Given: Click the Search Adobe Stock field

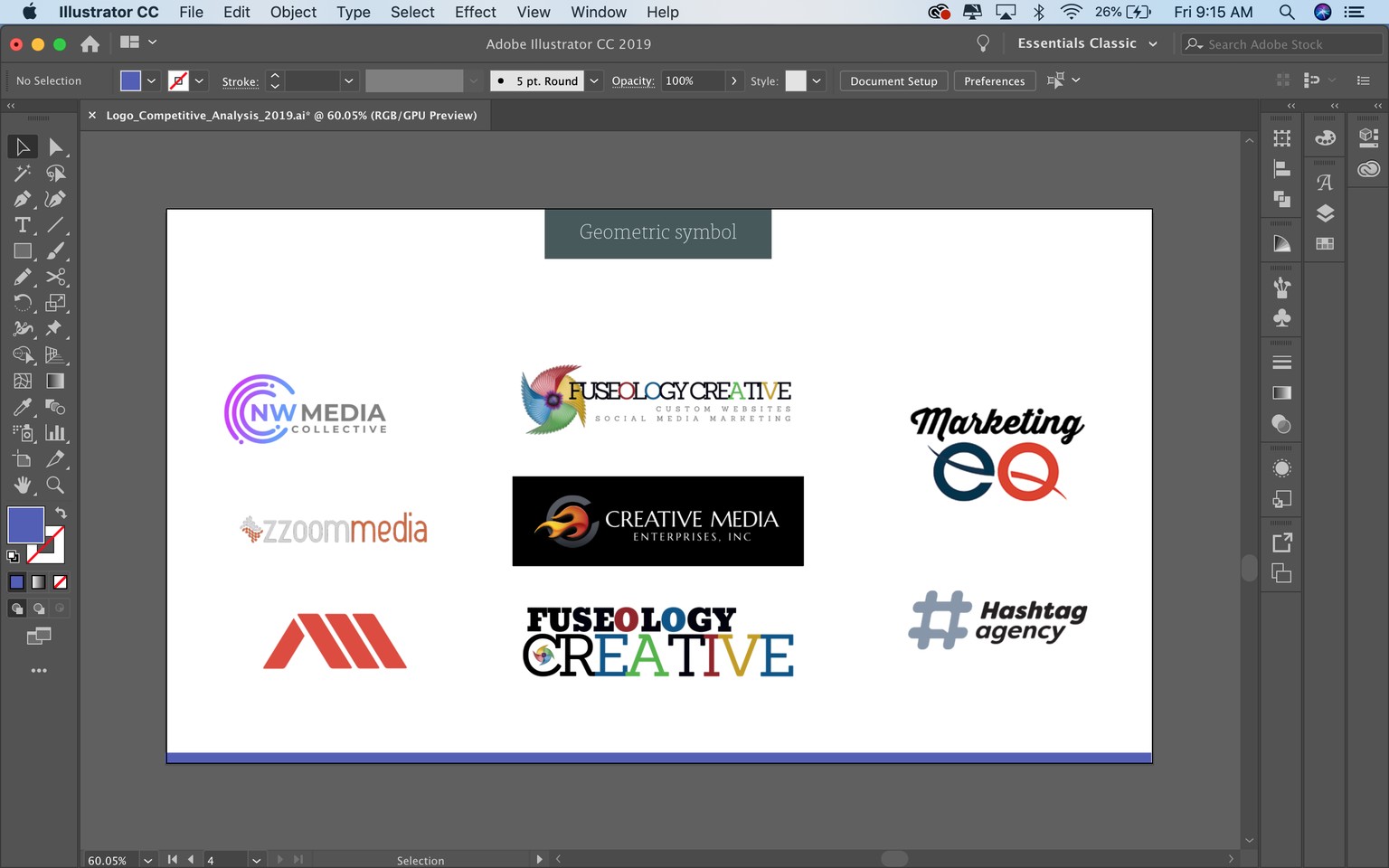Looking at the screenshot, I should tap(1282, 43).
